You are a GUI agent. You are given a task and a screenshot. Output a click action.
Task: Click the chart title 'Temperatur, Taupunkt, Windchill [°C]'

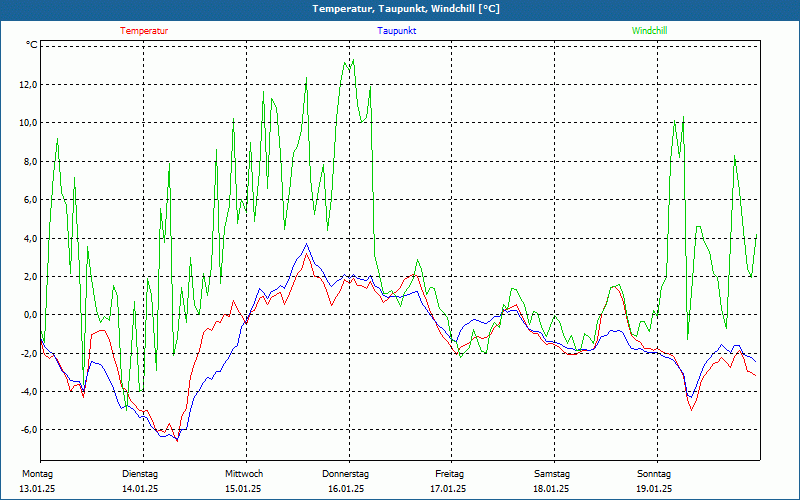point(406,9)
